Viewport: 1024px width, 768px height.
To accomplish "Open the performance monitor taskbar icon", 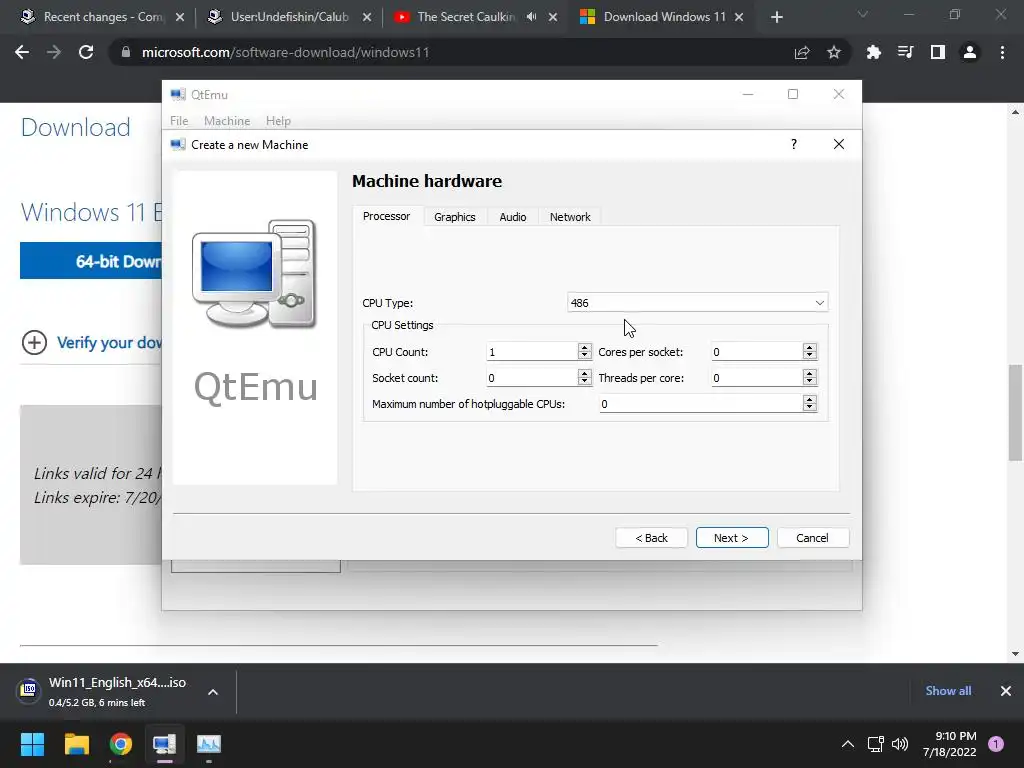I will (x=209, y=744).
